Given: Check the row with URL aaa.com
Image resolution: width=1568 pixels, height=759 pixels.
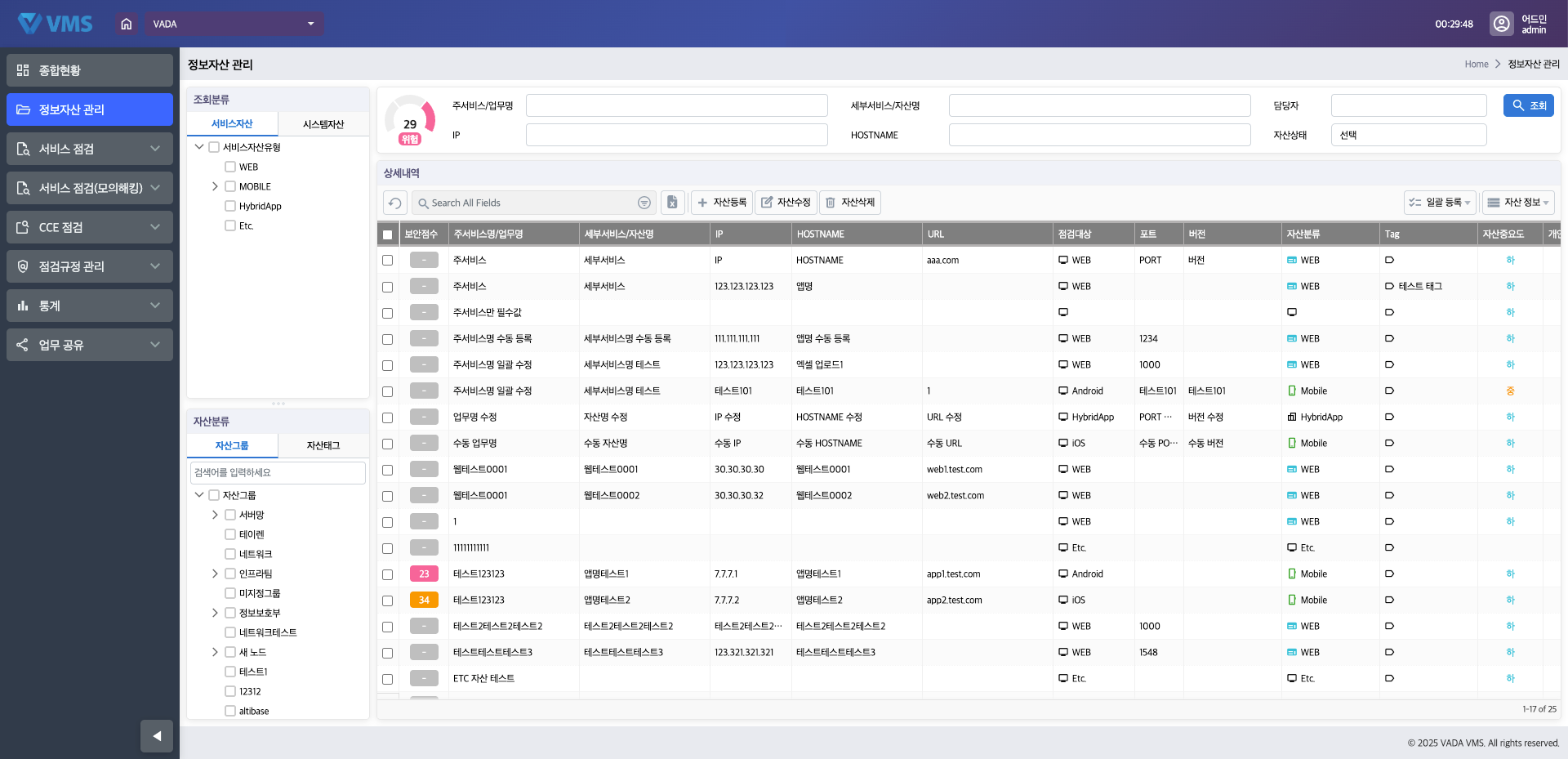Looking at the screenshot, I should click(388, 261).
